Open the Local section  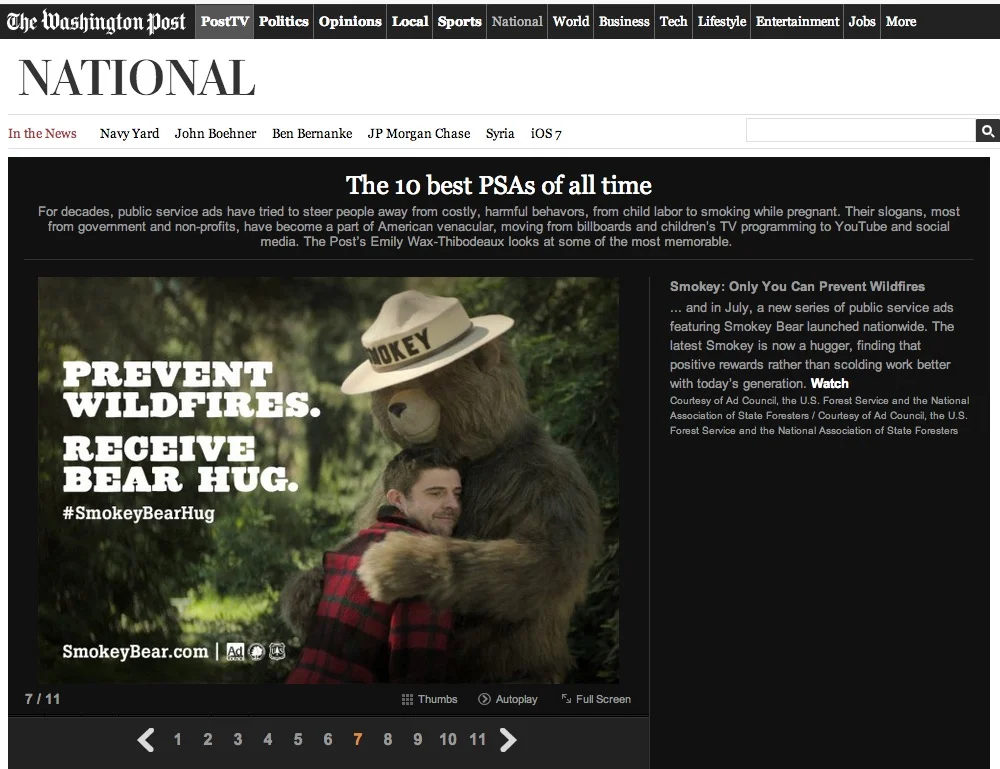[409, 21]
